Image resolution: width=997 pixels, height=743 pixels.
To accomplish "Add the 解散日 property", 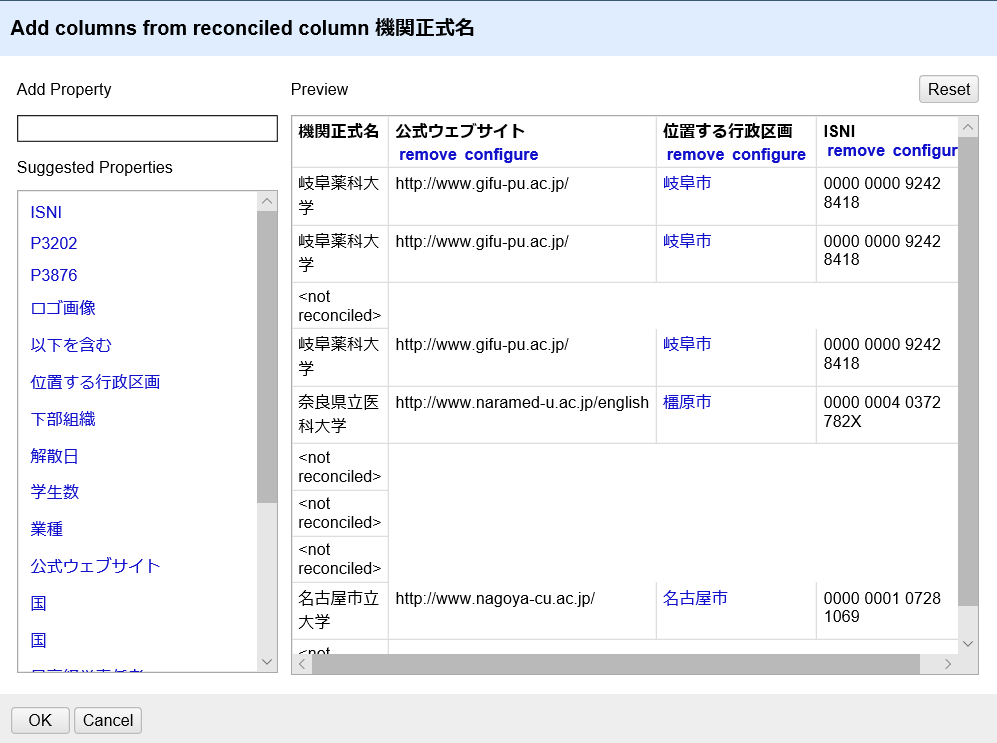I will coord(54,456).
